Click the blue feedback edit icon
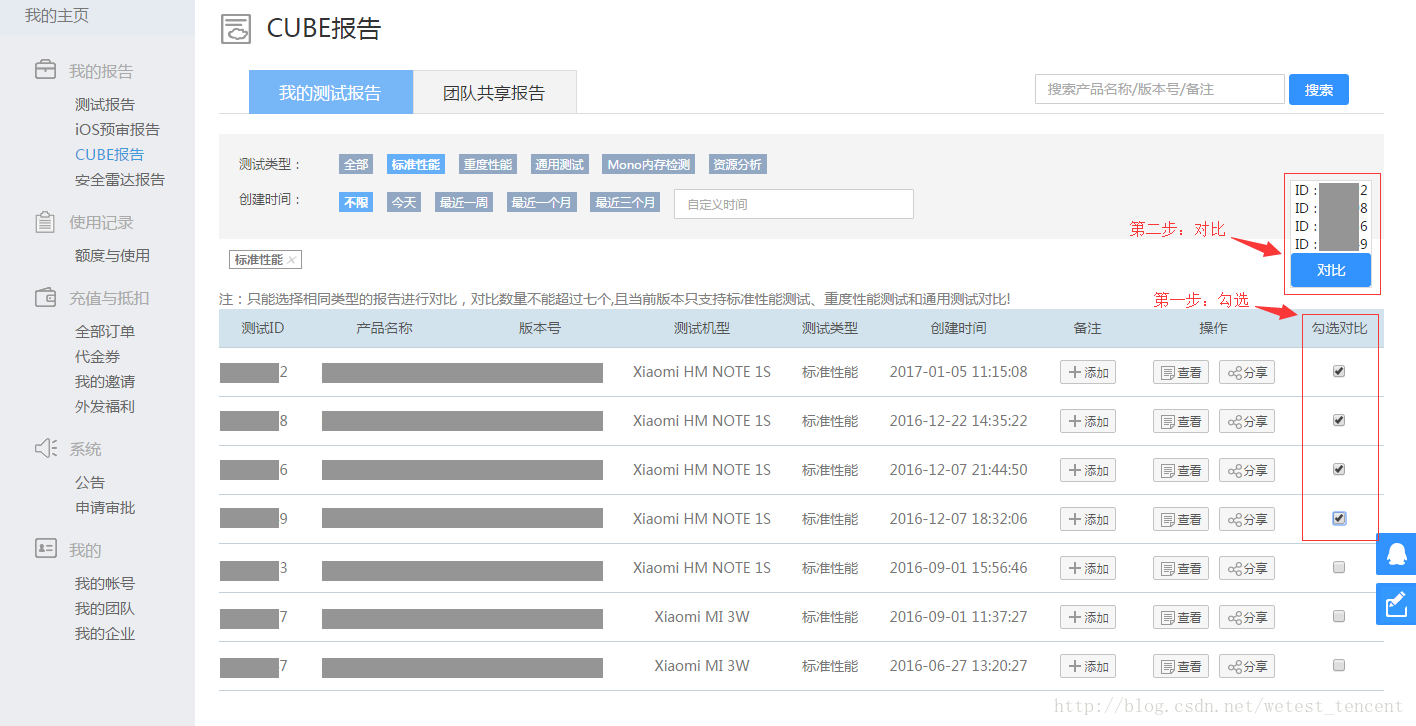Image resolution: width=1416 pixels, height=726 pixels. (x=1396, y=604)
